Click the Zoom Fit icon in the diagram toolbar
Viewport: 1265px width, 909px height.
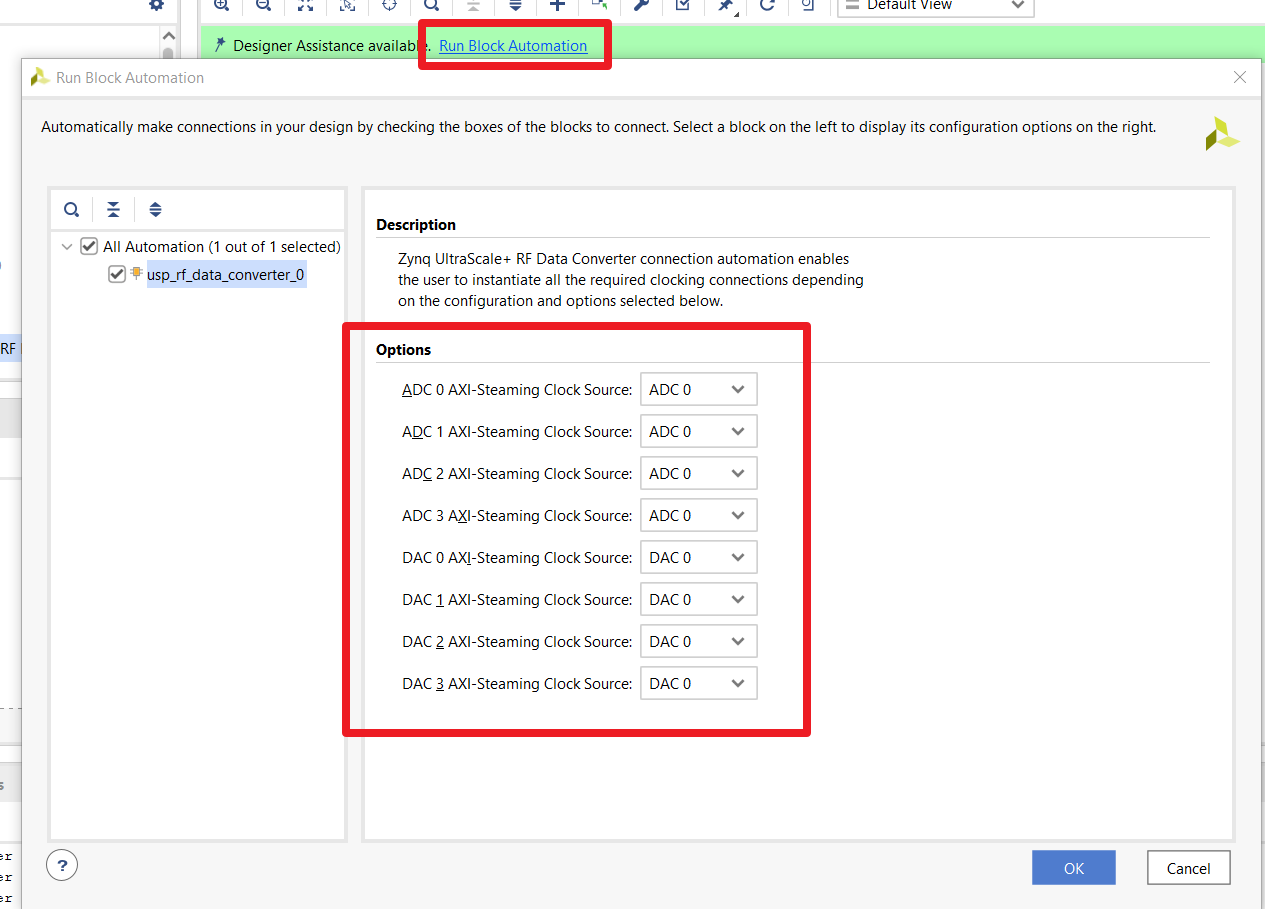(x=305, y=5)
